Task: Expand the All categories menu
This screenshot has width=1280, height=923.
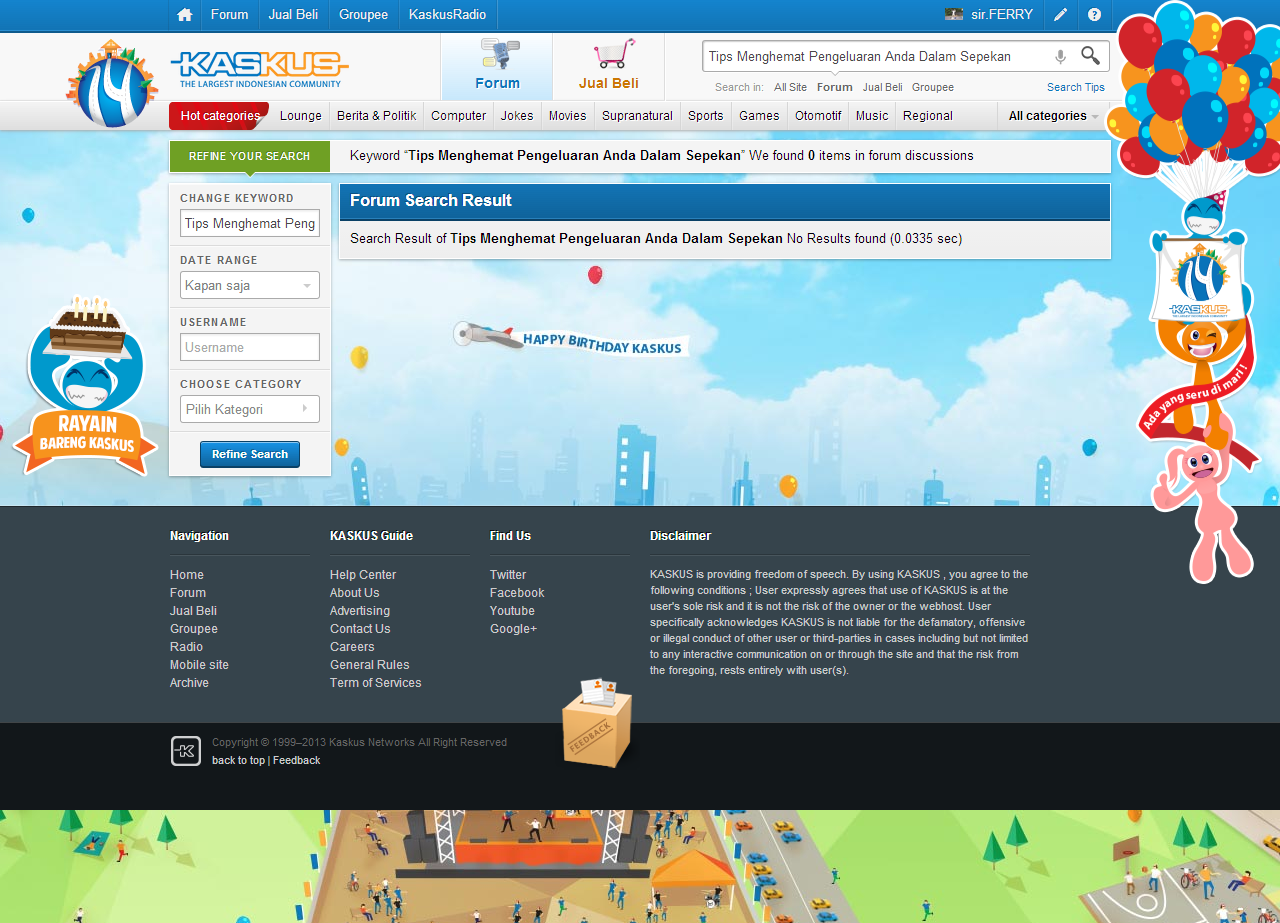Action: [1054, 116]
